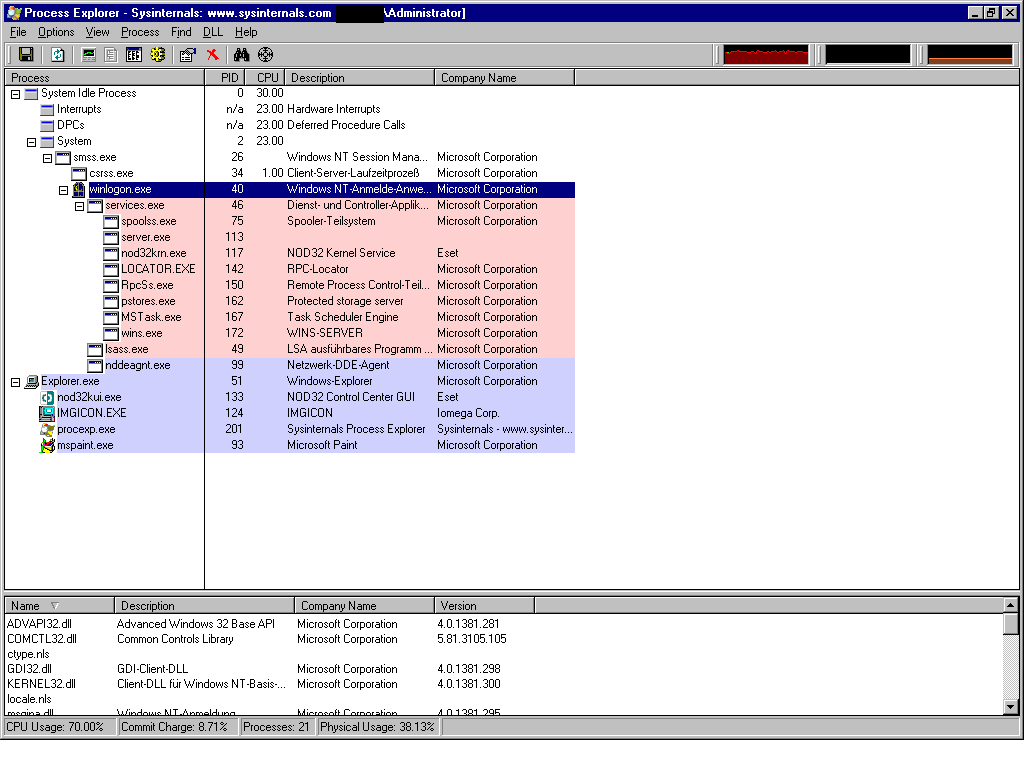Select the pstores.exe process row
The image size is (1024, 768).
click(x=290, y=301)
